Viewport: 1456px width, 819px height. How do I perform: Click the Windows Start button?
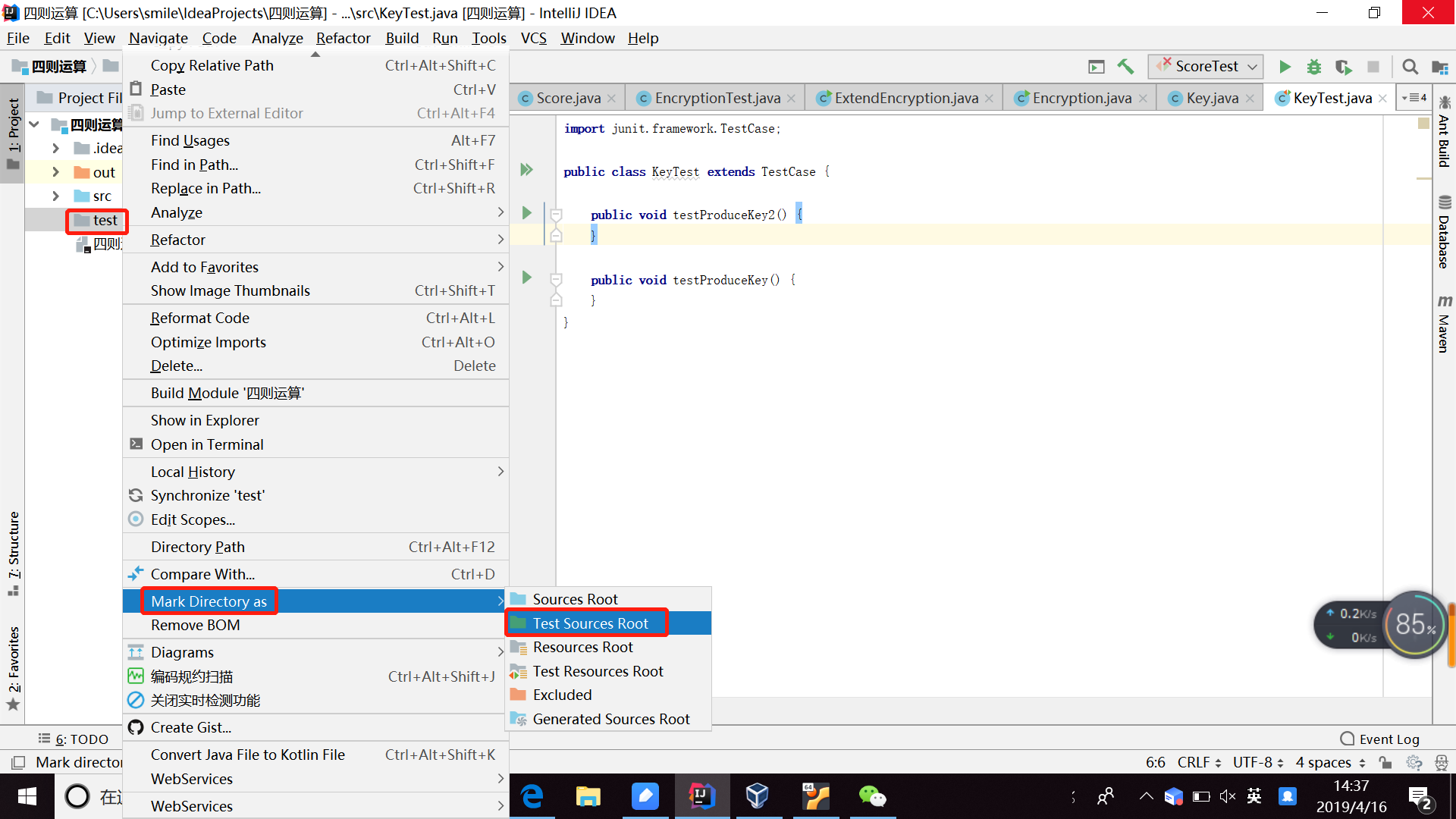coord(27,796)
